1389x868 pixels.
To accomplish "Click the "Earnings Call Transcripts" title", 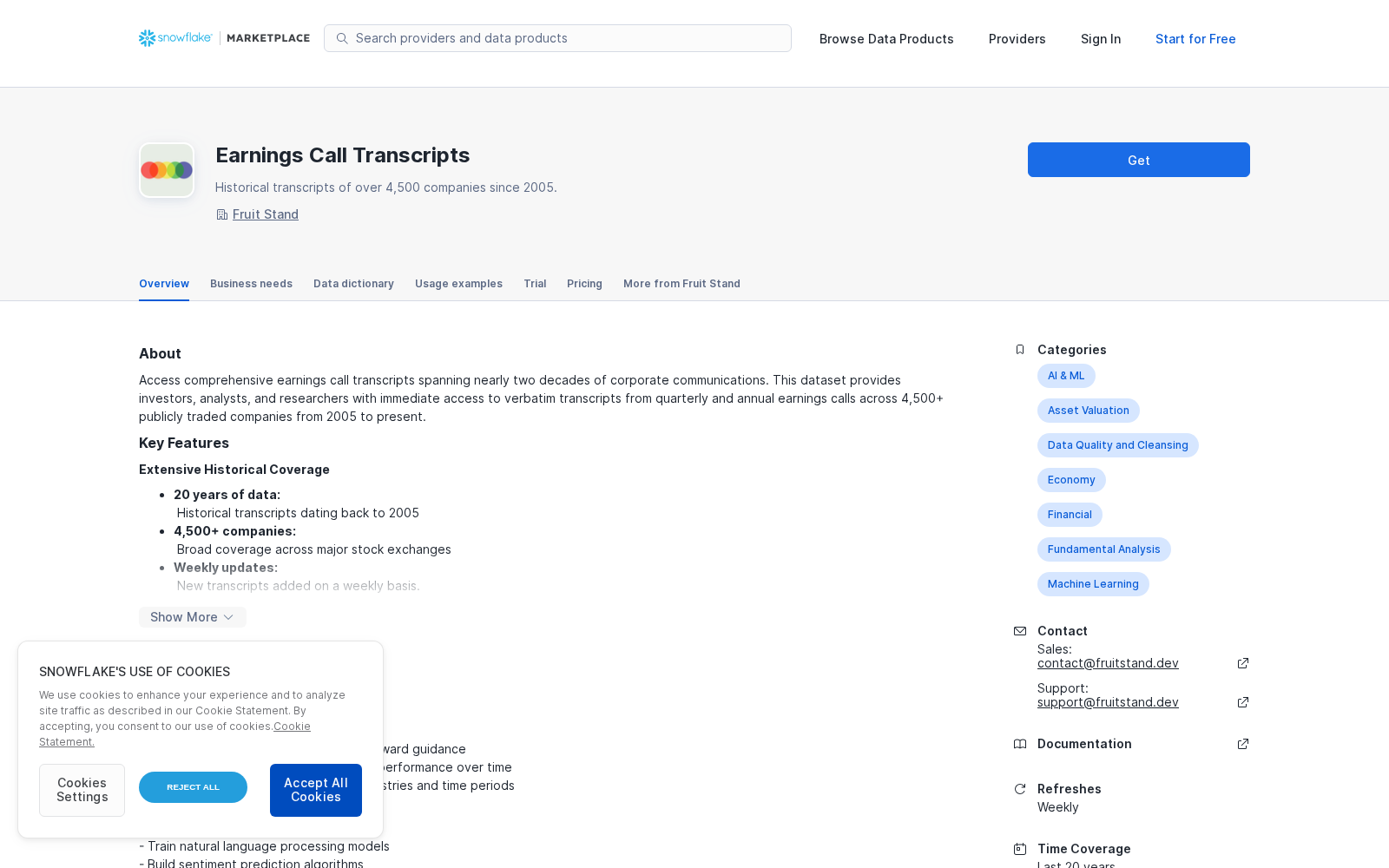I will 342,155.
